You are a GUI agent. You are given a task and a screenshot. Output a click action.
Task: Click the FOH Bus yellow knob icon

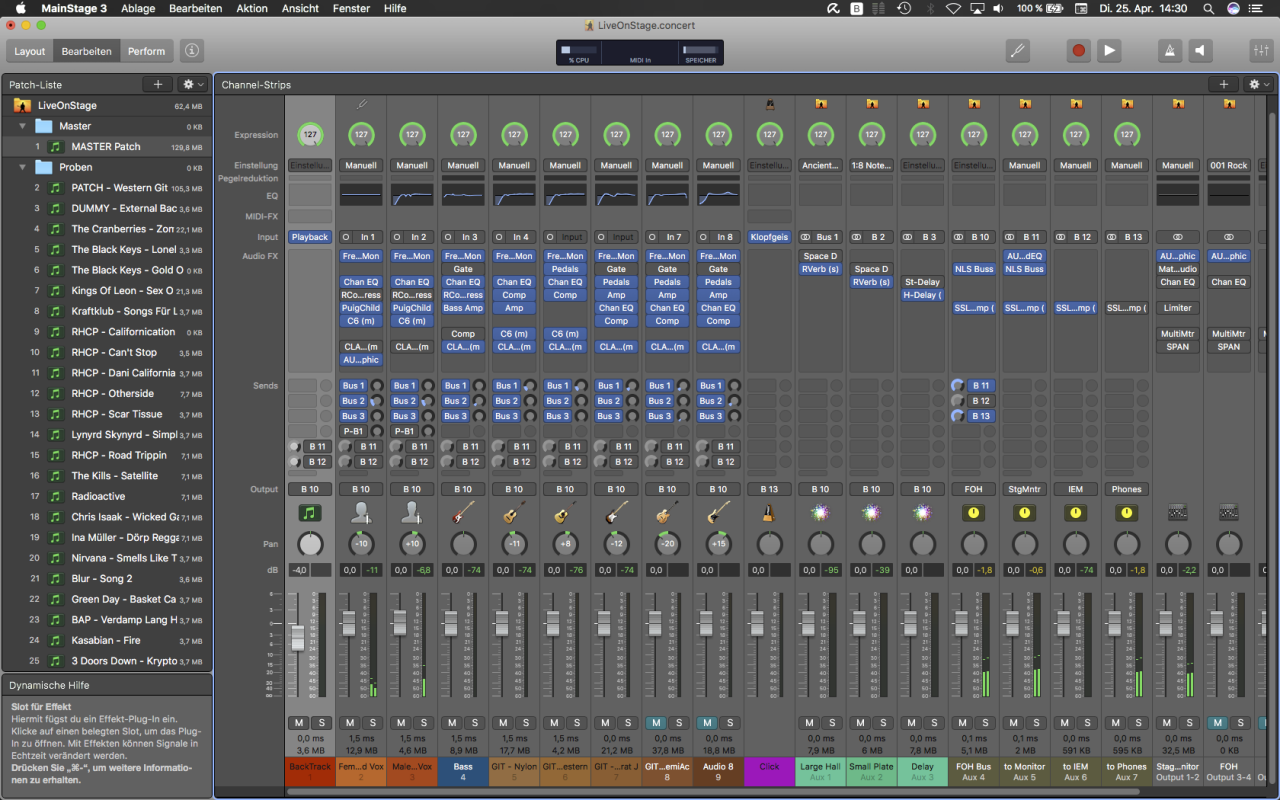tap(973, 513)
